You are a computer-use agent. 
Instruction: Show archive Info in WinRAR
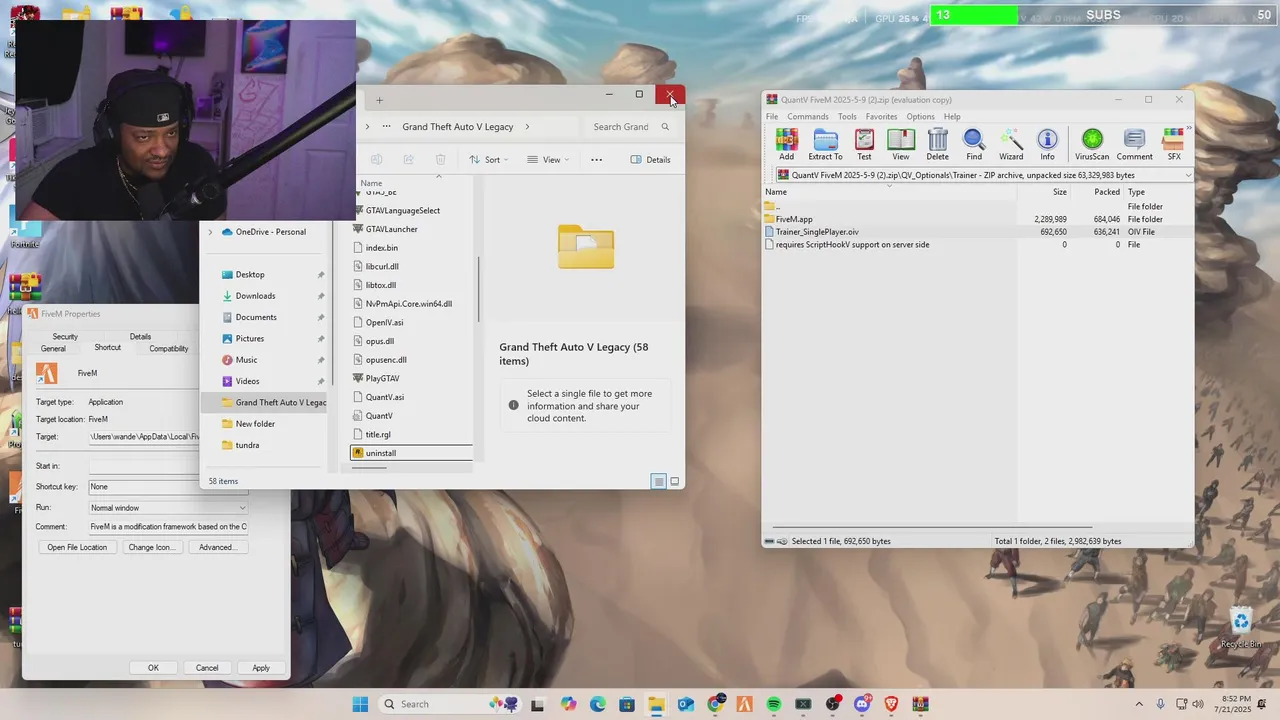pos(1047,145)
